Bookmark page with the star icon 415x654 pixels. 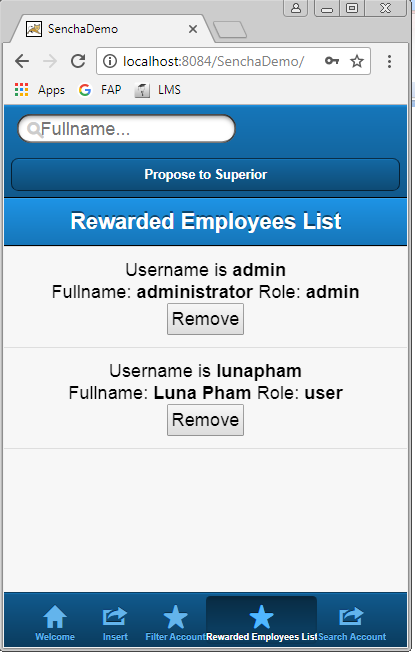click(x=357, y=61)
